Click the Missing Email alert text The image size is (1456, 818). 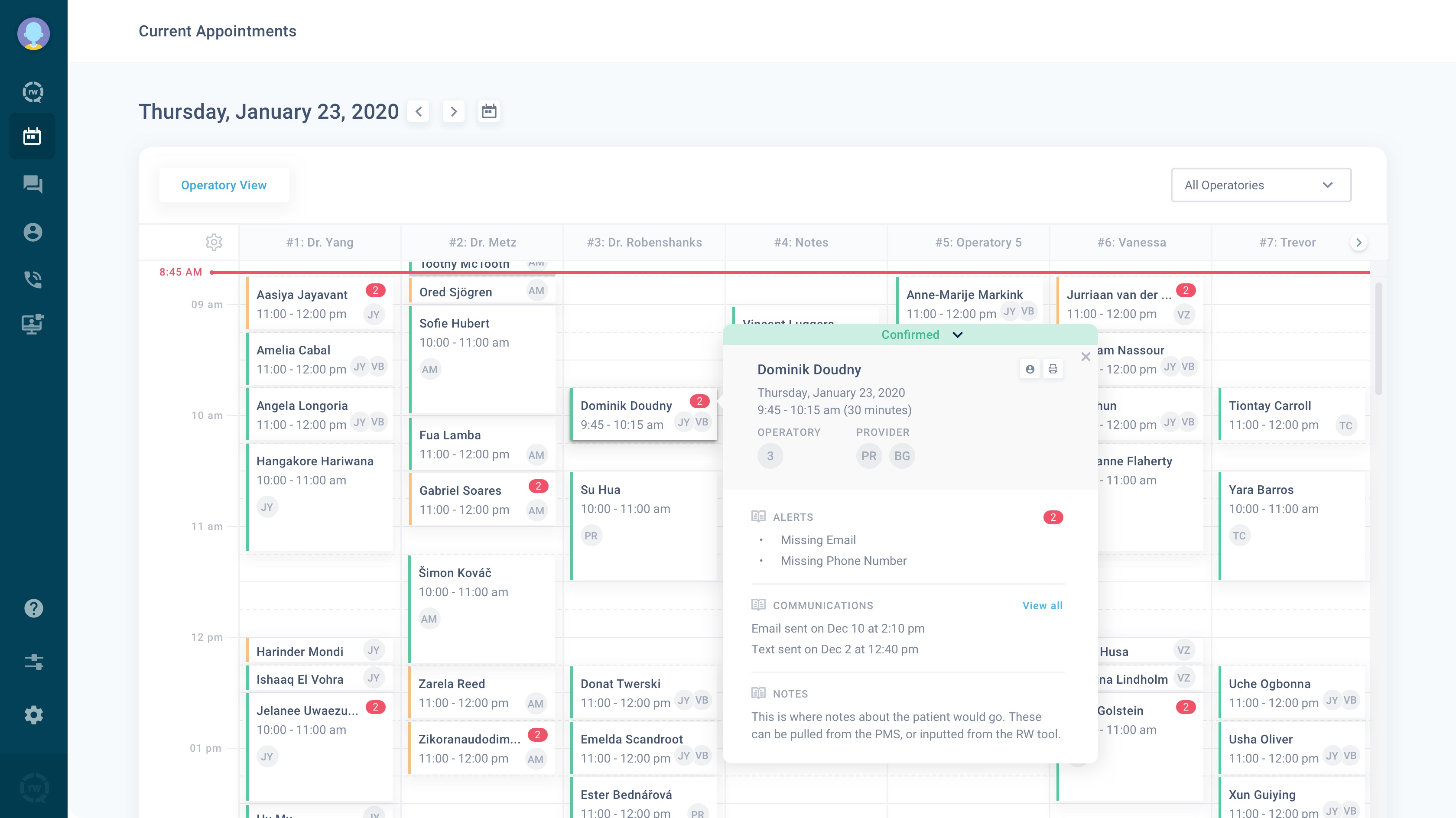(818, 540)
